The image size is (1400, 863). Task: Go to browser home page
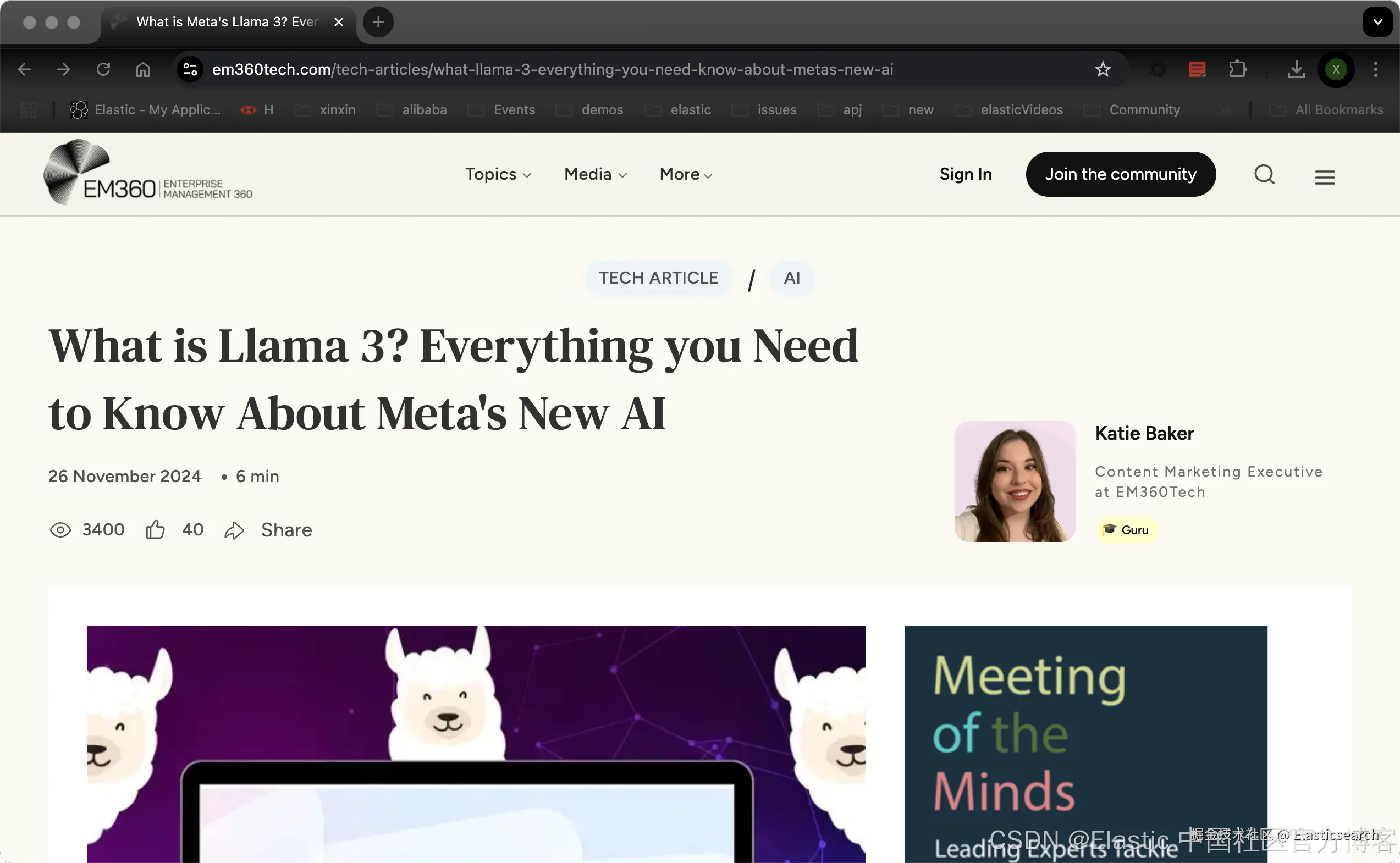(x=143, y=70)
